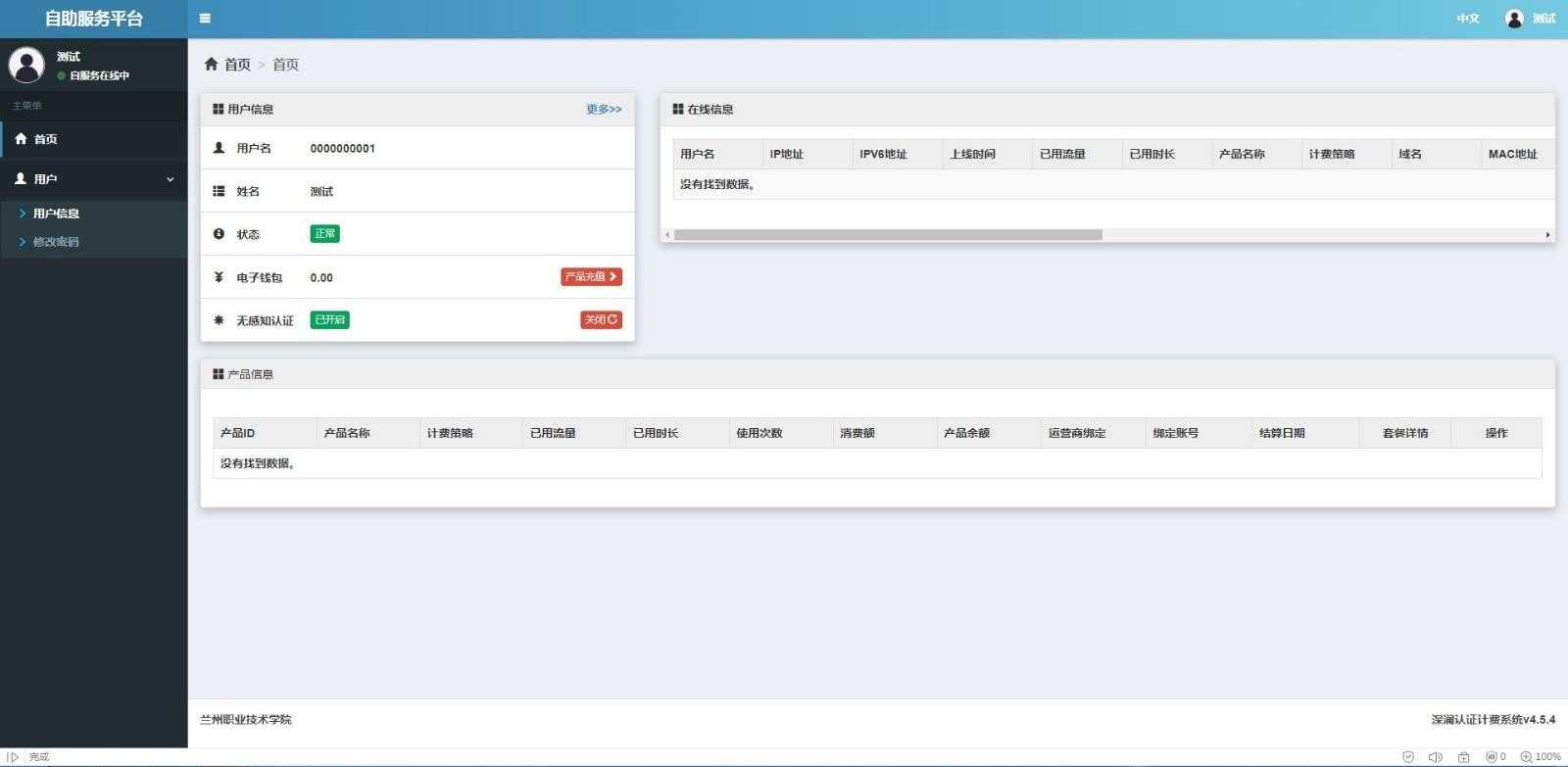Click the green 已开启 status badge
The image size is (1568, 767).
(329, 319)
